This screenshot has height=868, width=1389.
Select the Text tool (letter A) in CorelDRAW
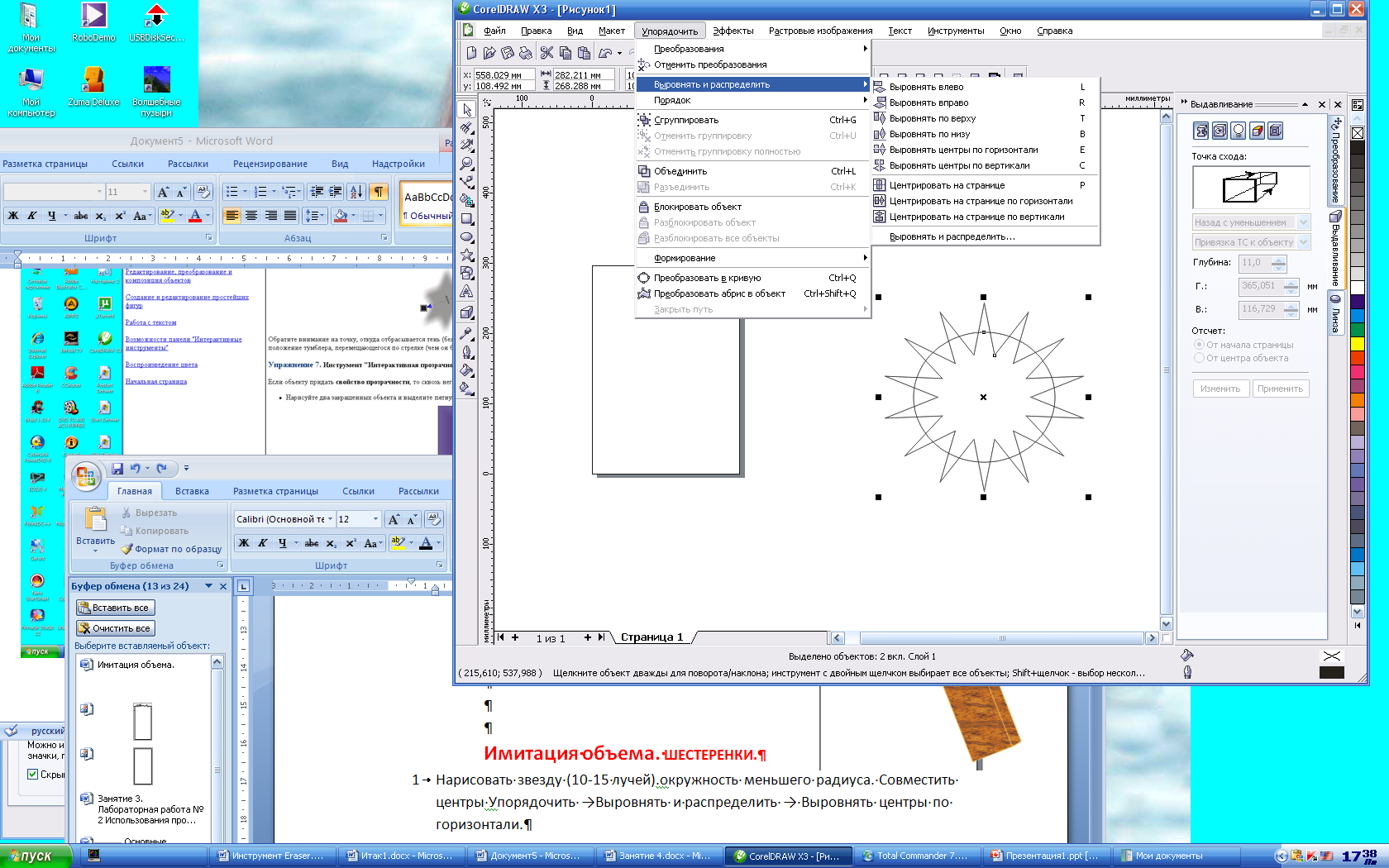tap(467, 292)
